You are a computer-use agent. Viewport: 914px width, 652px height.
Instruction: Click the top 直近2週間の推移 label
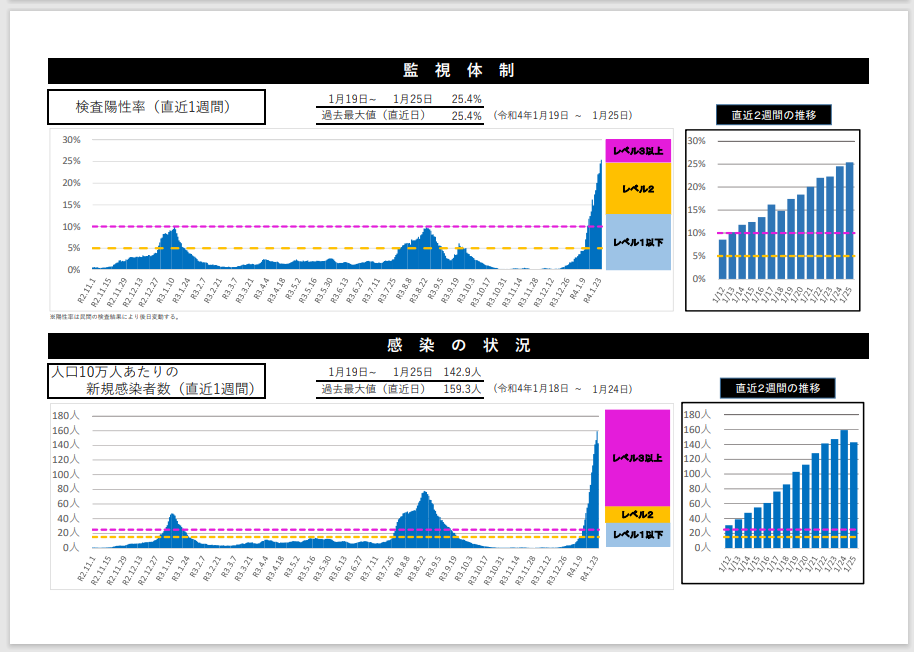pyautogui.click(x=774, y=115)
